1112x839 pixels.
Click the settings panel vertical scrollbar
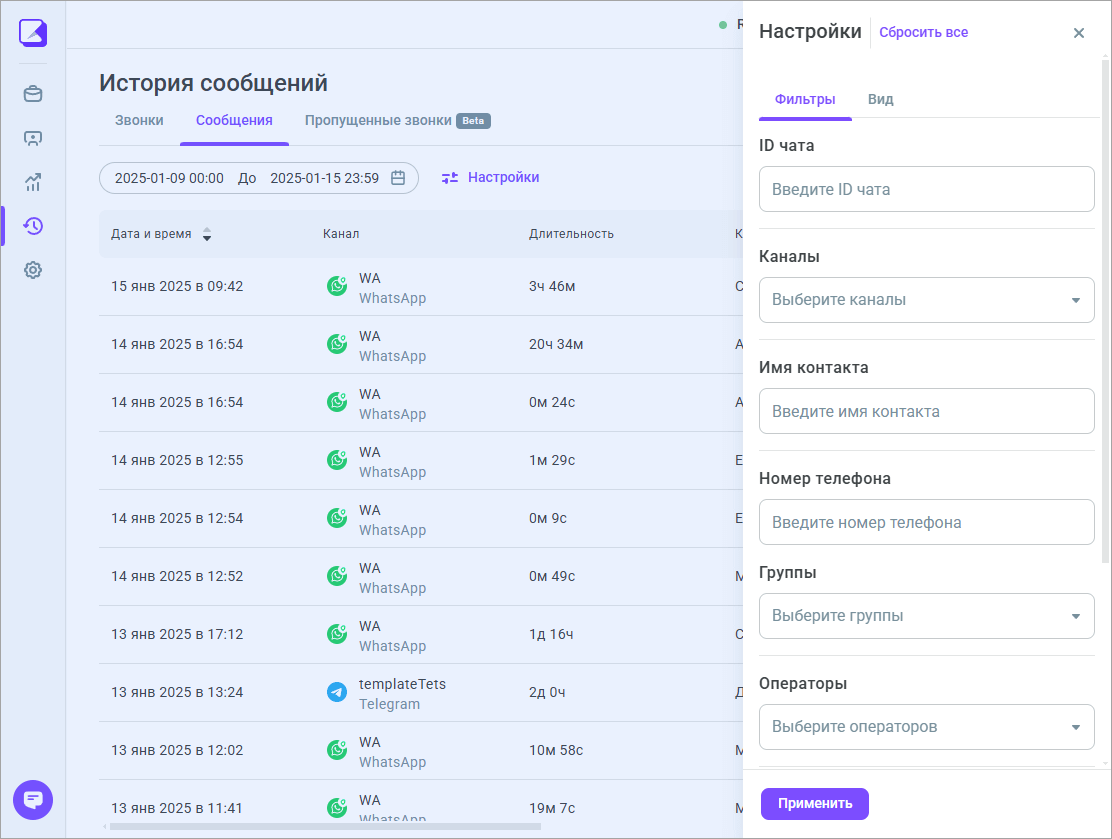coord(1105,312)
